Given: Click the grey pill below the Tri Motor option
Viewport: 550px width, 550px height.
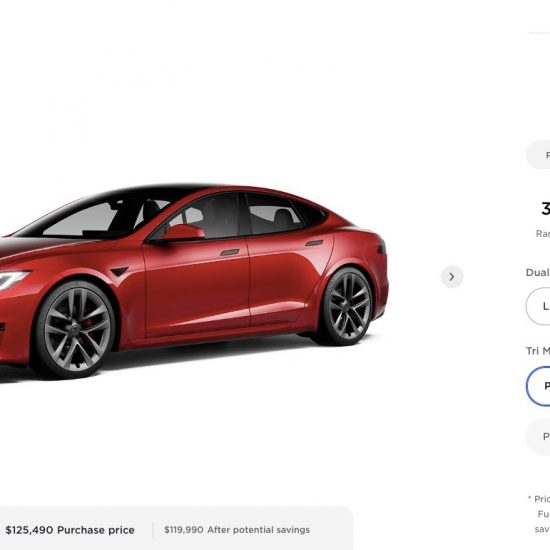Looking at the screenshot, I should 538,437.
